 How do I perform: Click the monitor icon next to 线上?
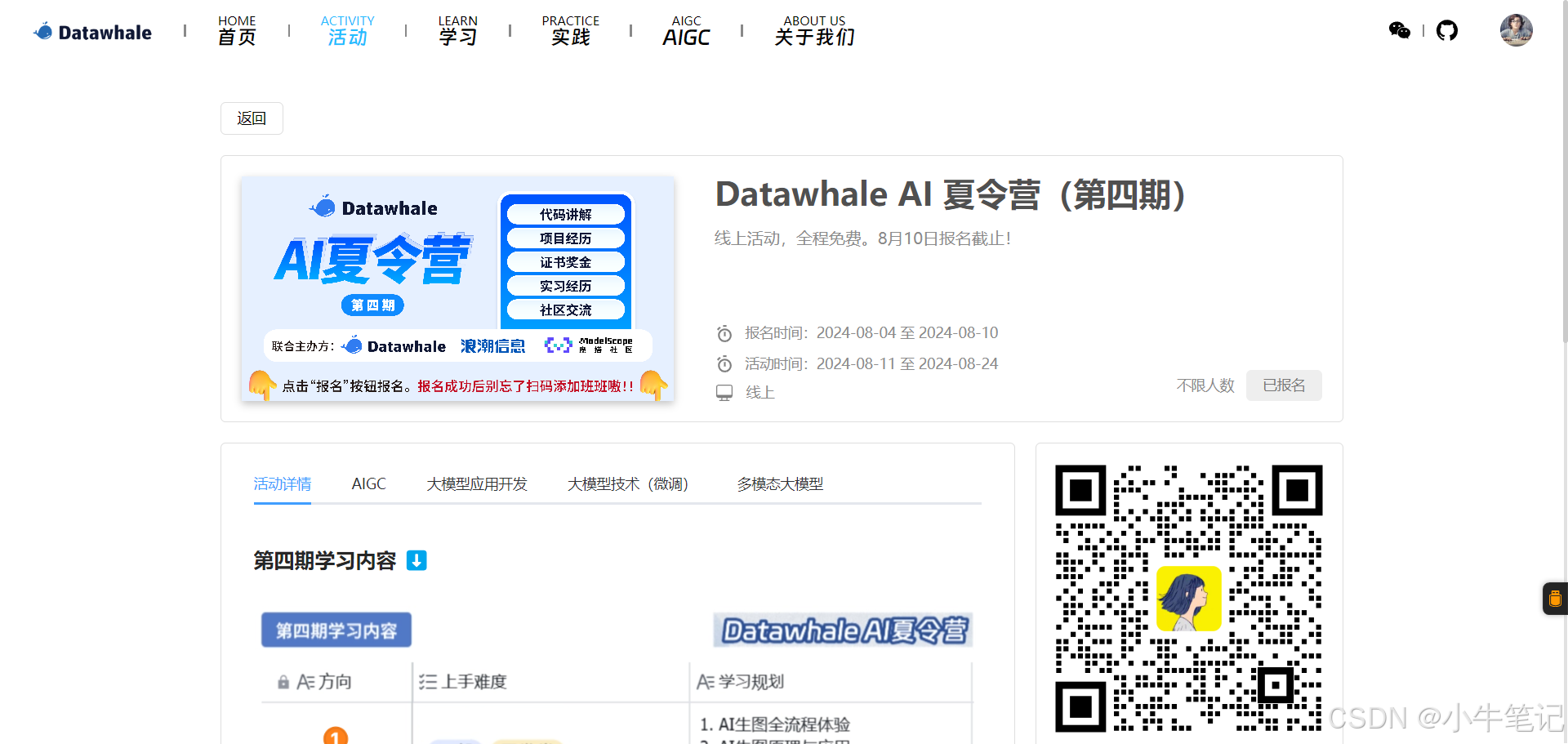click(724, 393)
